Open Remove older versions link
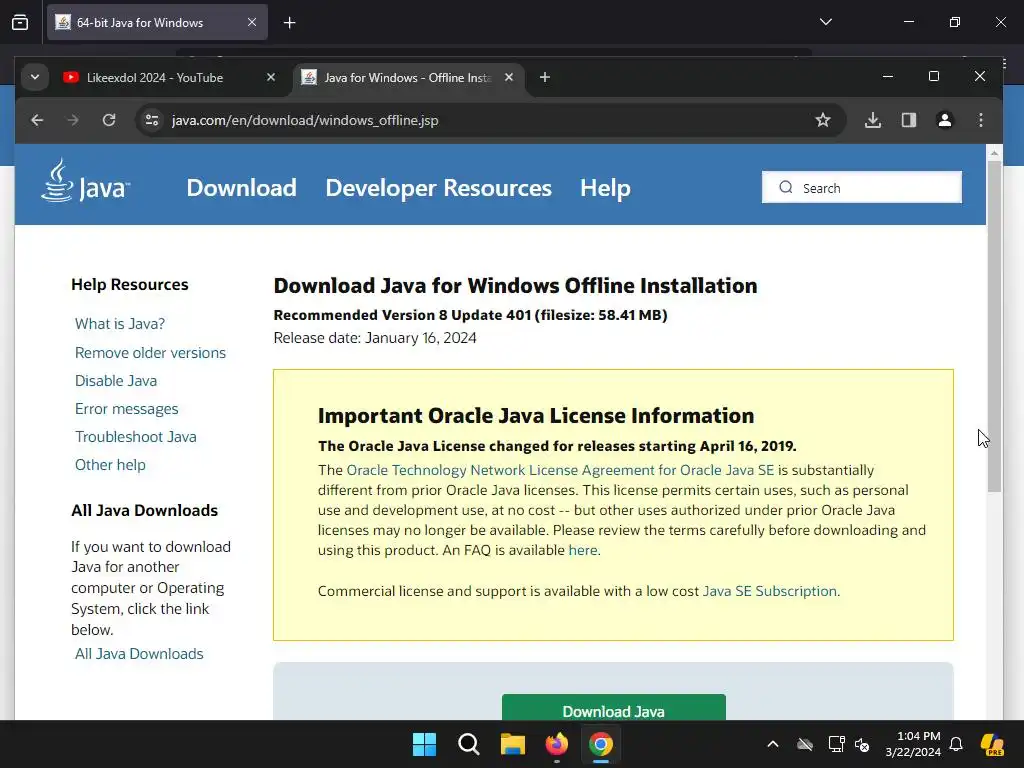Viewport: 1024px width, 768px height. pos(150,353)
